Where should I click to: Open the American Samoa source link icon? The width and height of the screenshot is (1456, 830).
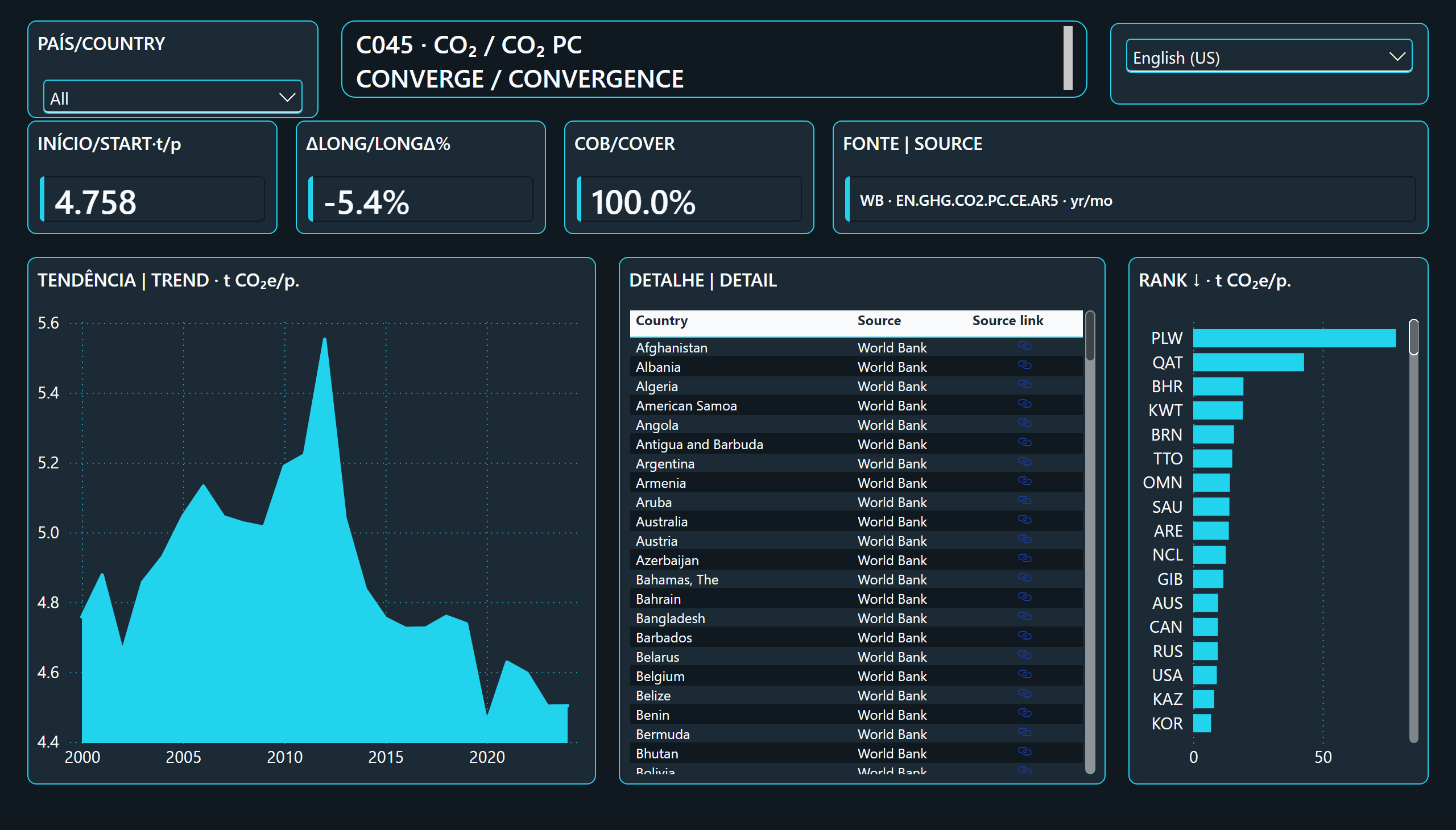point(1024,404)
